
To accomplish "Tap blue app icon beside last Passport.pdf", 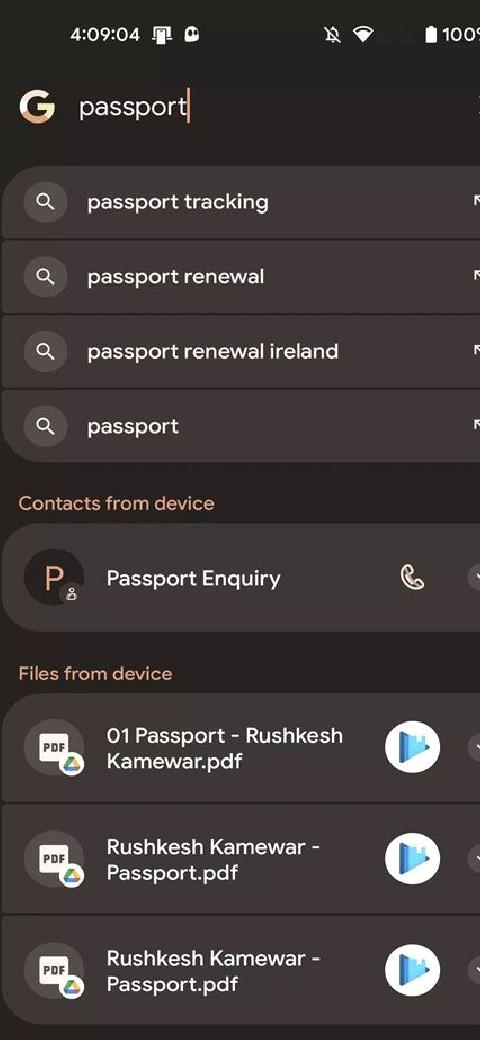I will point(412,970).
